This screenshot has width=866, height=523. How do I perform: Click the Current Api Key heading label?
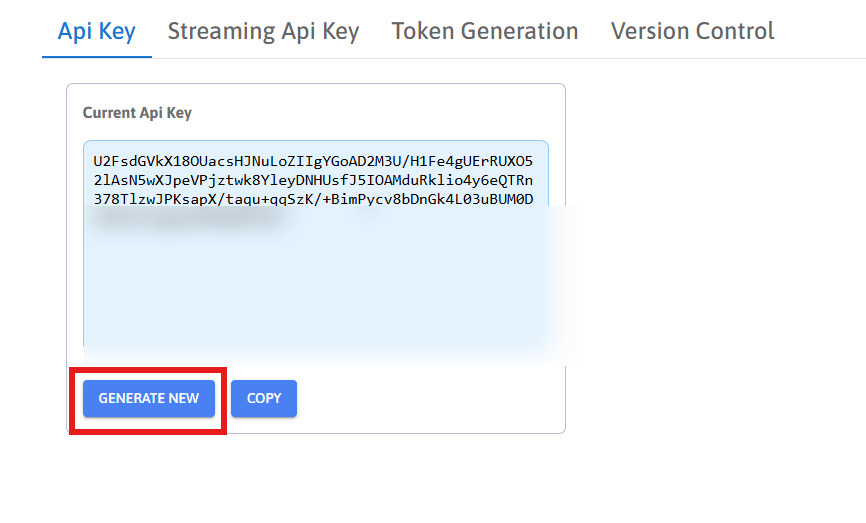[137, 113]
